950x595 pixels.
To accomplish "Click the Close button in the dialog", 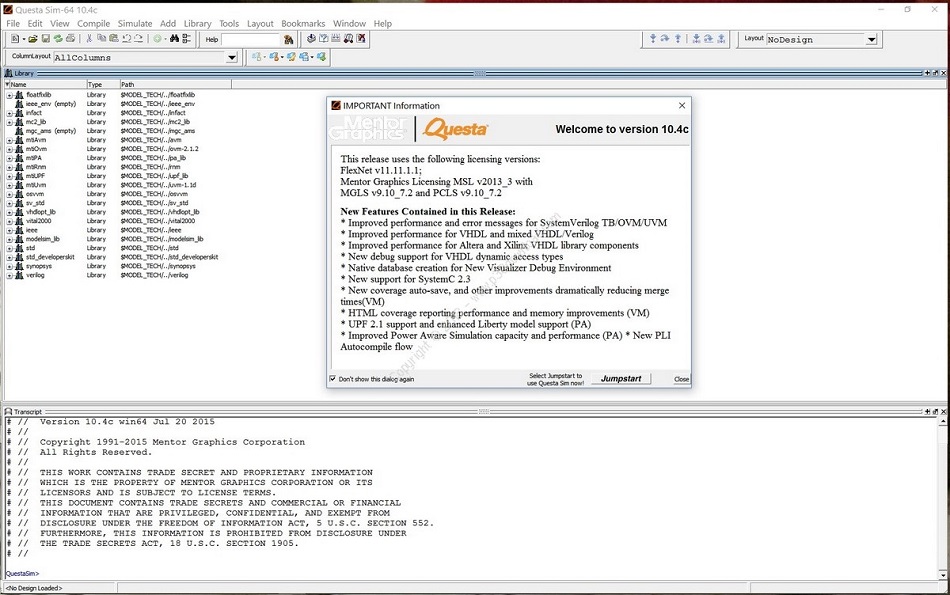I will (681, 379).
